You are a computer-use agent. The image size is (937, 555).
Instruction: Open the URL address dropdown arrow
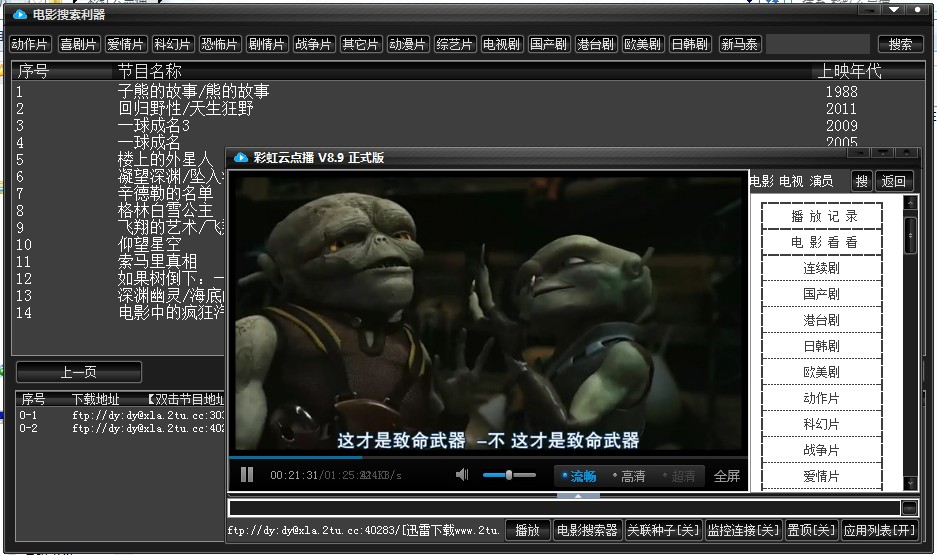[x=909, y=508]
